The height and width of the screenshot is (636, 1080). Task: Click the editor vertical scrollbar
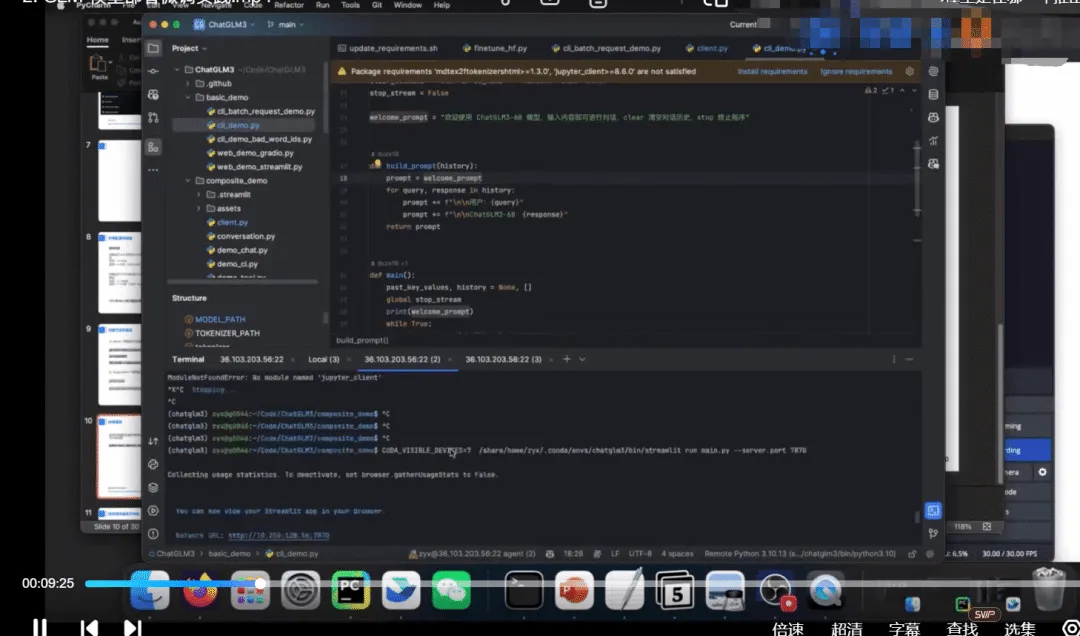(x=917, y=179)
